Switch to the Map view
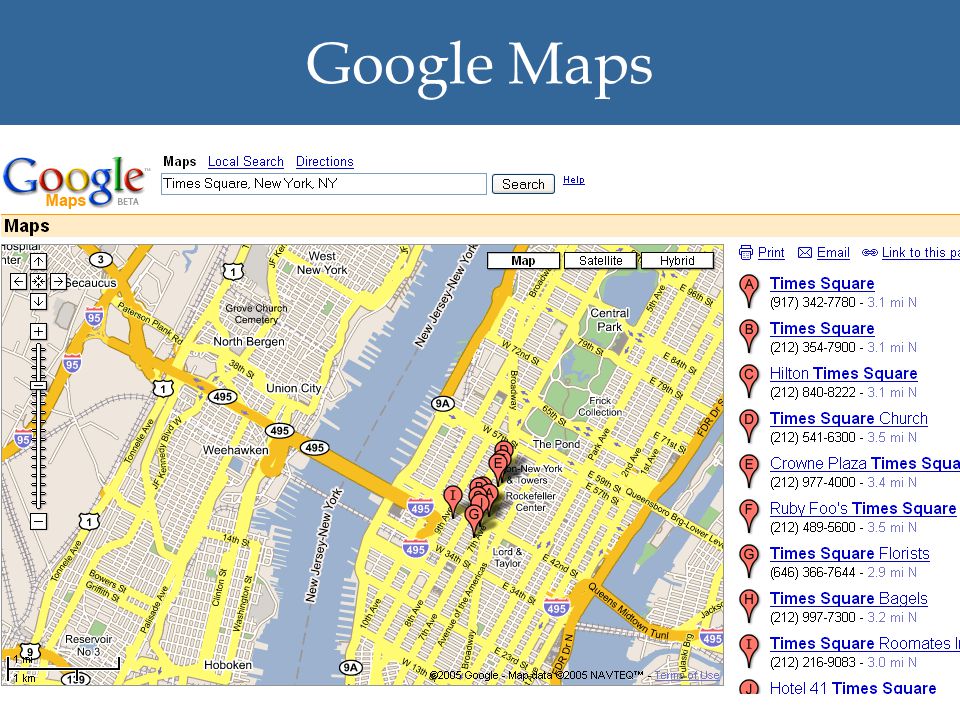This screenshot has width=960, height=720. click(523, 261)
